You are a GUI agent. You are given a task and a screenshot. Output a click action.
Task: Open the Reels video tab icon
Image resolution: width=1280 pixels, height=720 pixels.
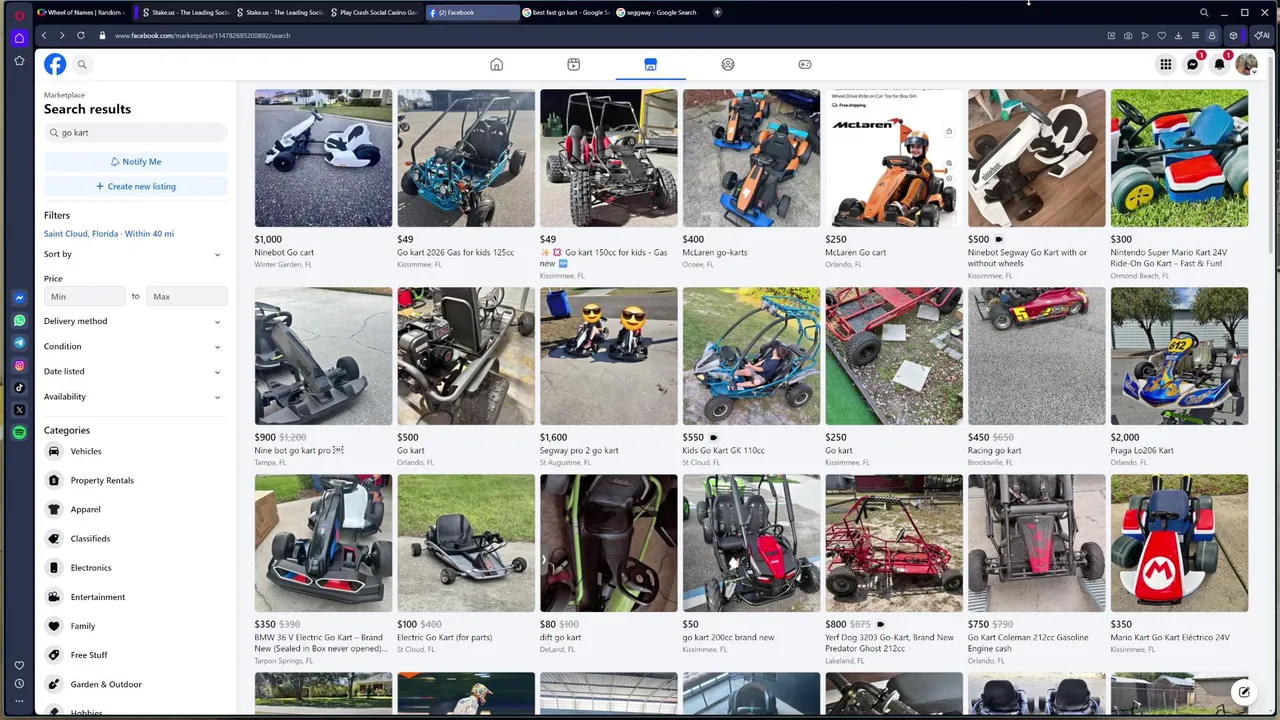coord(573,64)
